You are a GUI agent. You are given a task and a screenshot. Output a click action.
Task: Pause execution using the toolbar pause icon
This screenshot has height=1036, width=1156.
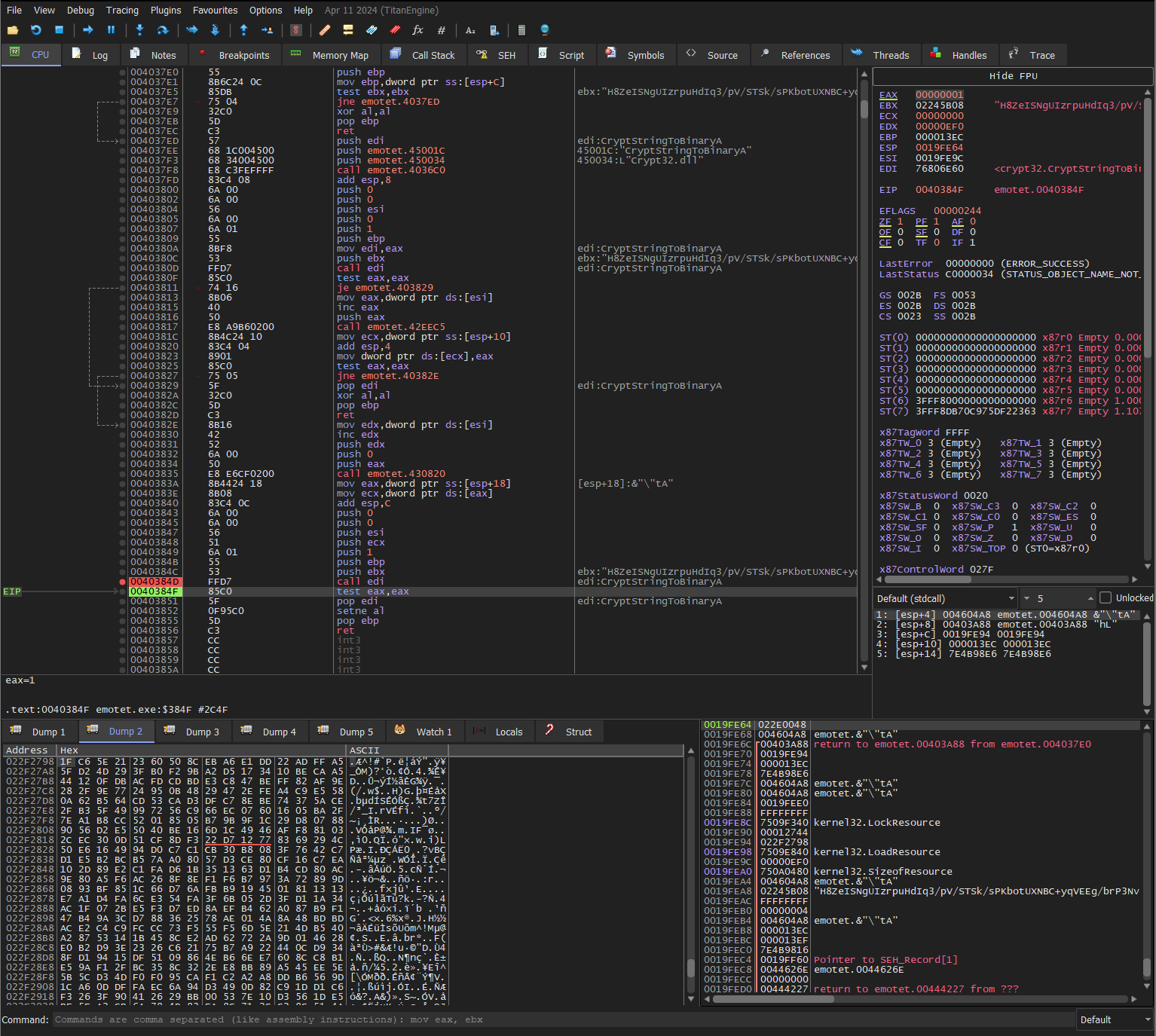[x=112, y=30]
